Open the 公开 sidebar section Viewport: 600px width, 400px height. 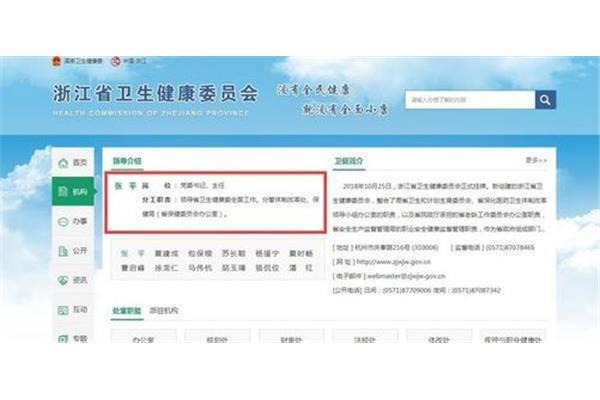click(x=73, y=251)
